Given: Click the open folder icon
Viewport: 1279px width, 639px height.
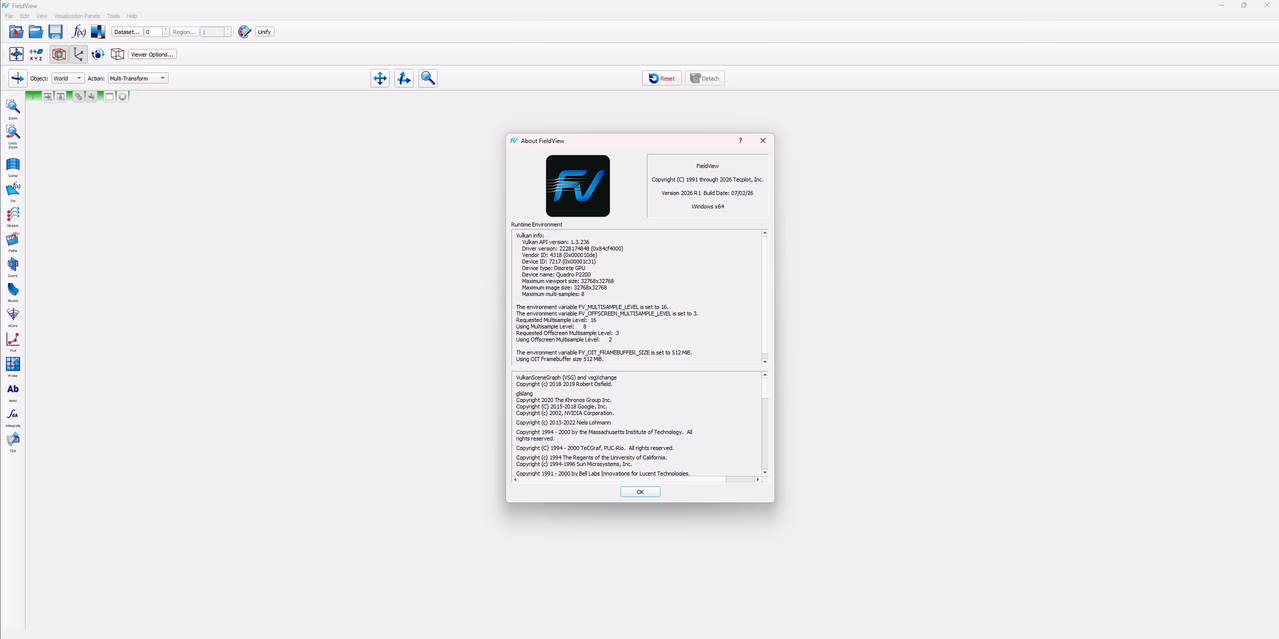Looking at the screenshot, I should 36,32.
